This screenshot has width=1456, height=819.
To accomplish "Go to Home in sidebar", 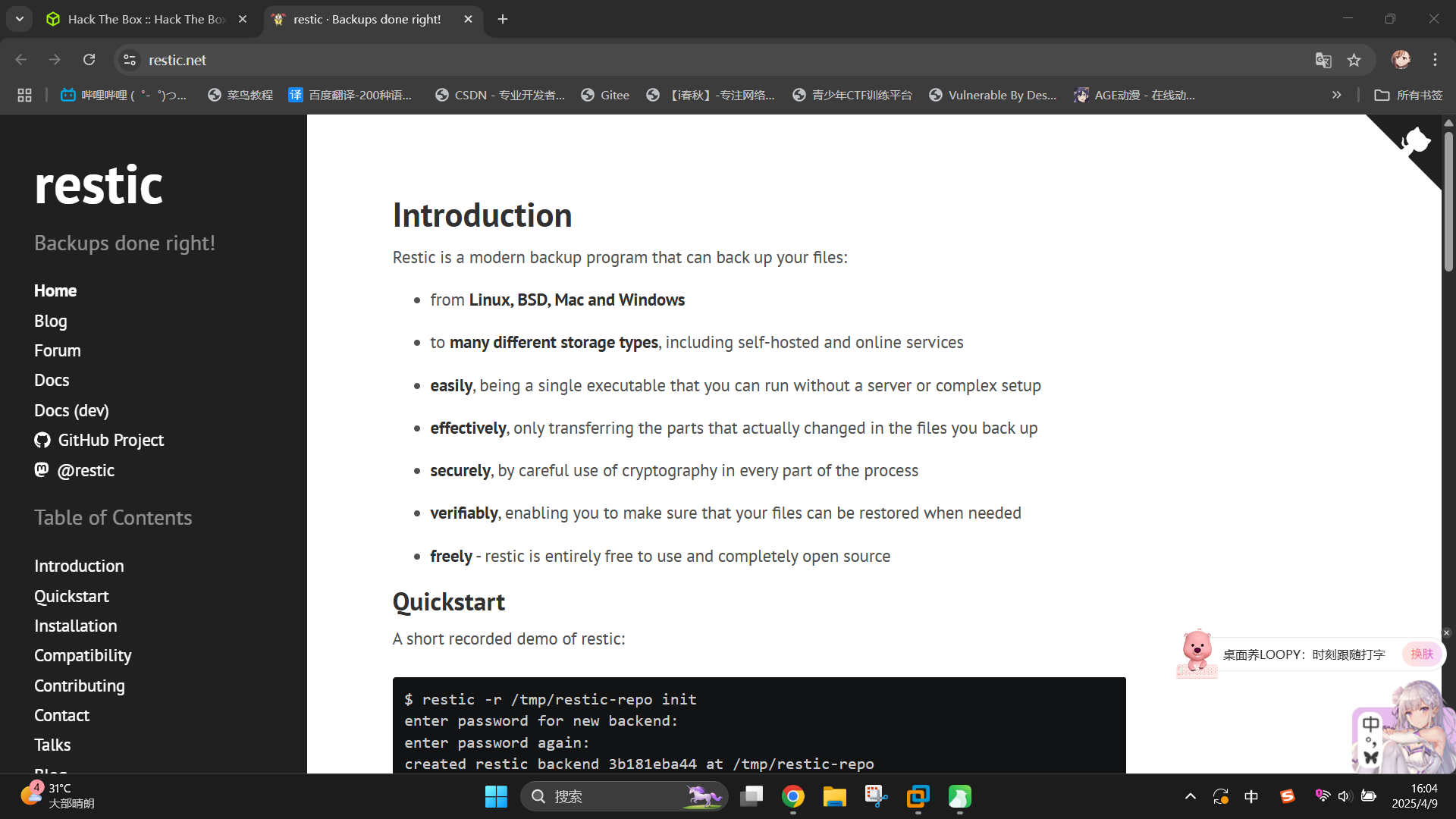I will 55,290.
